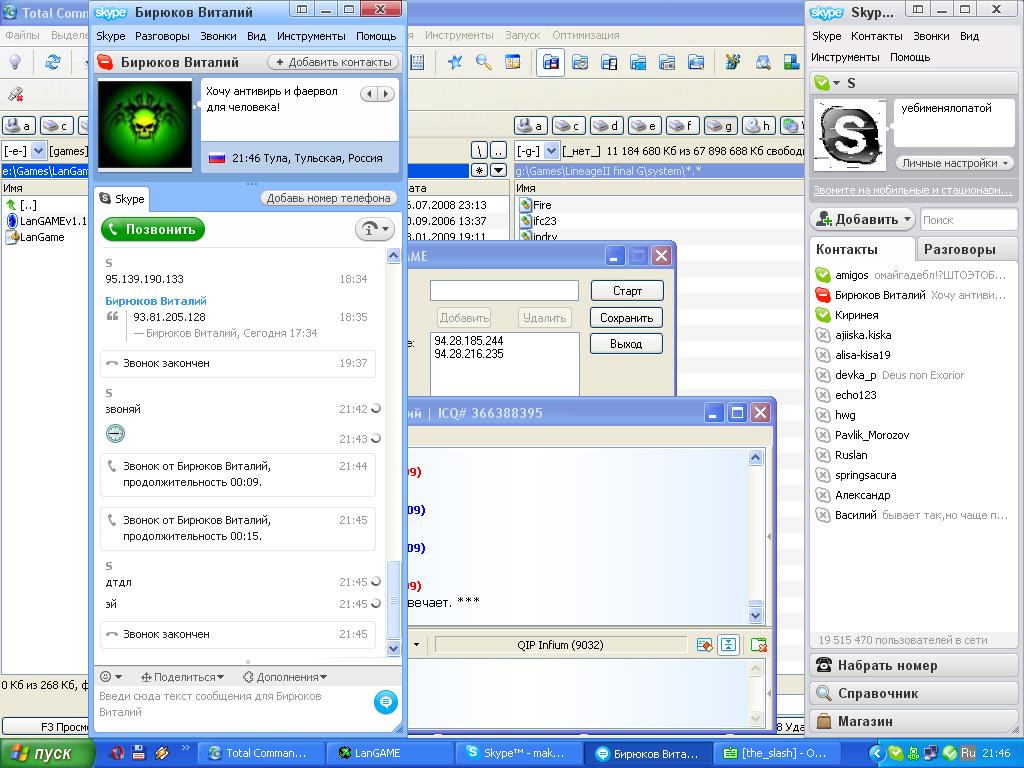Screen dimensions: 1024x768
Task: Click Старт button in LanGAME window
Action: tap(627, 291)
